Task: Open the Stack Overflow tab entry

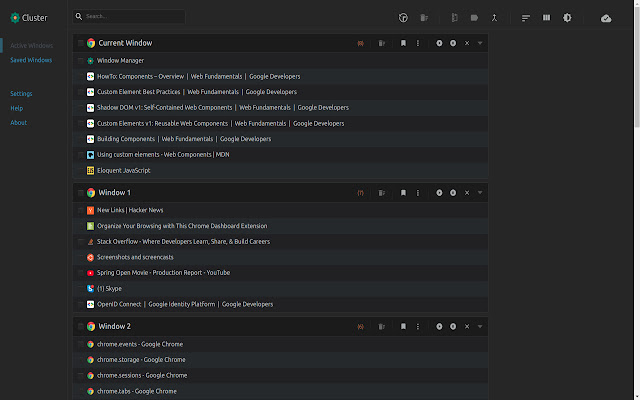Action: pyautogui.click(x=183, y=241)
